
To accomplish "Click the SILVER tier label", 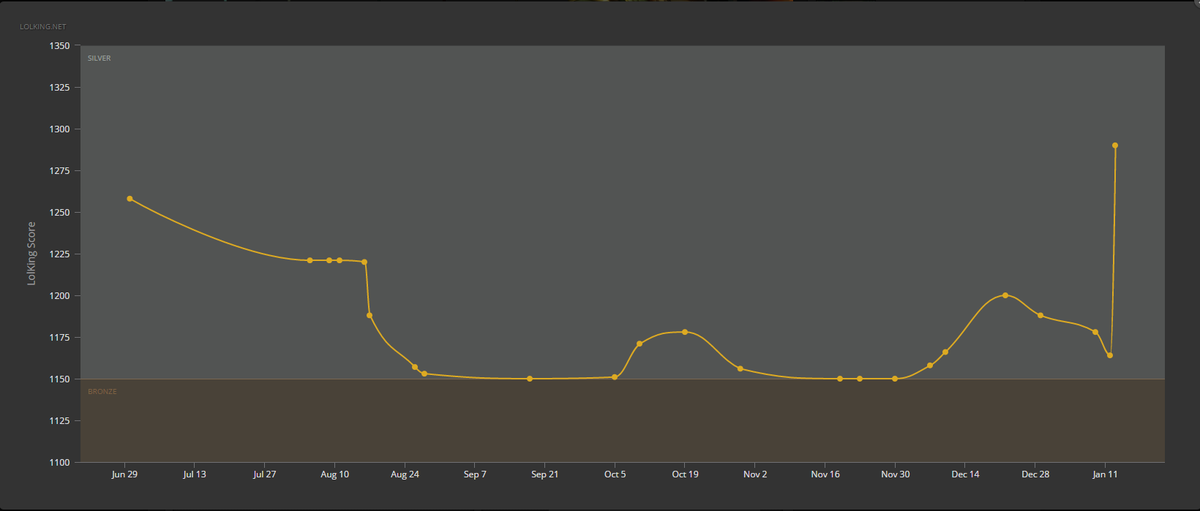I will point(99,58).
